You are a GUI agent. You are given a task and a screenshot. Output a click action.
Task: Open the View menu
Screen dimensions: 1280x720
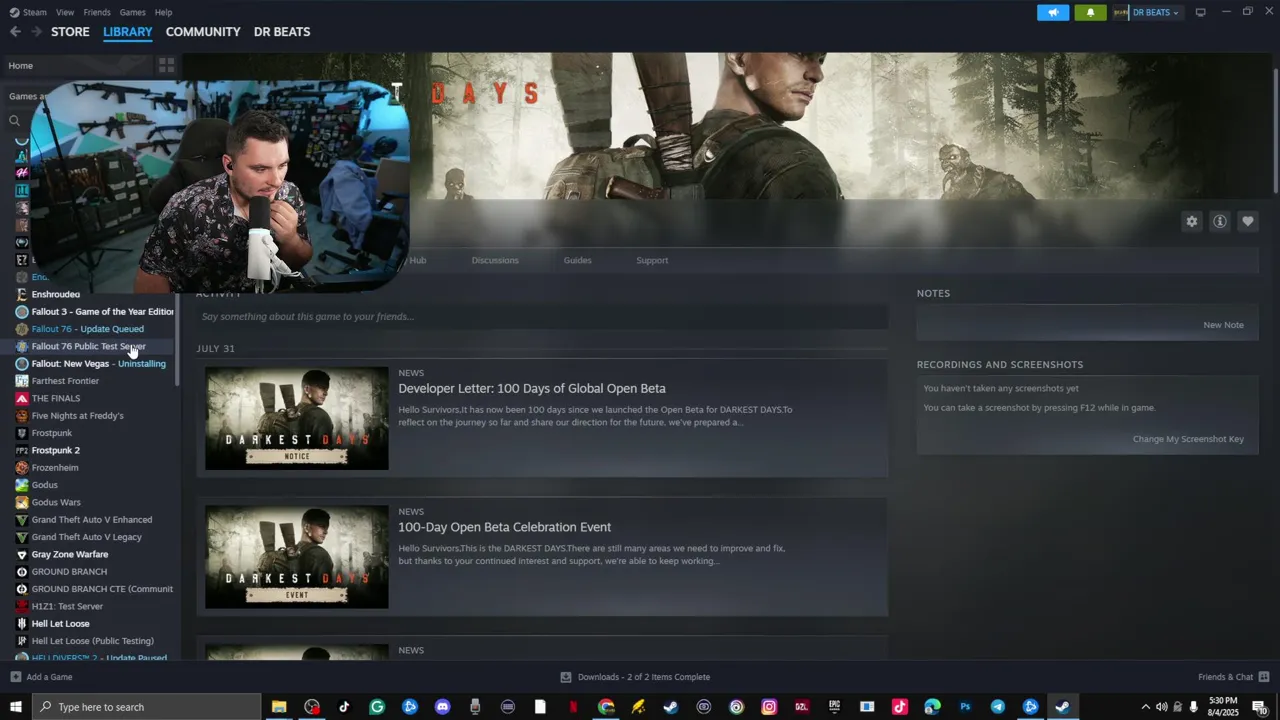click(x=65, y=12)
